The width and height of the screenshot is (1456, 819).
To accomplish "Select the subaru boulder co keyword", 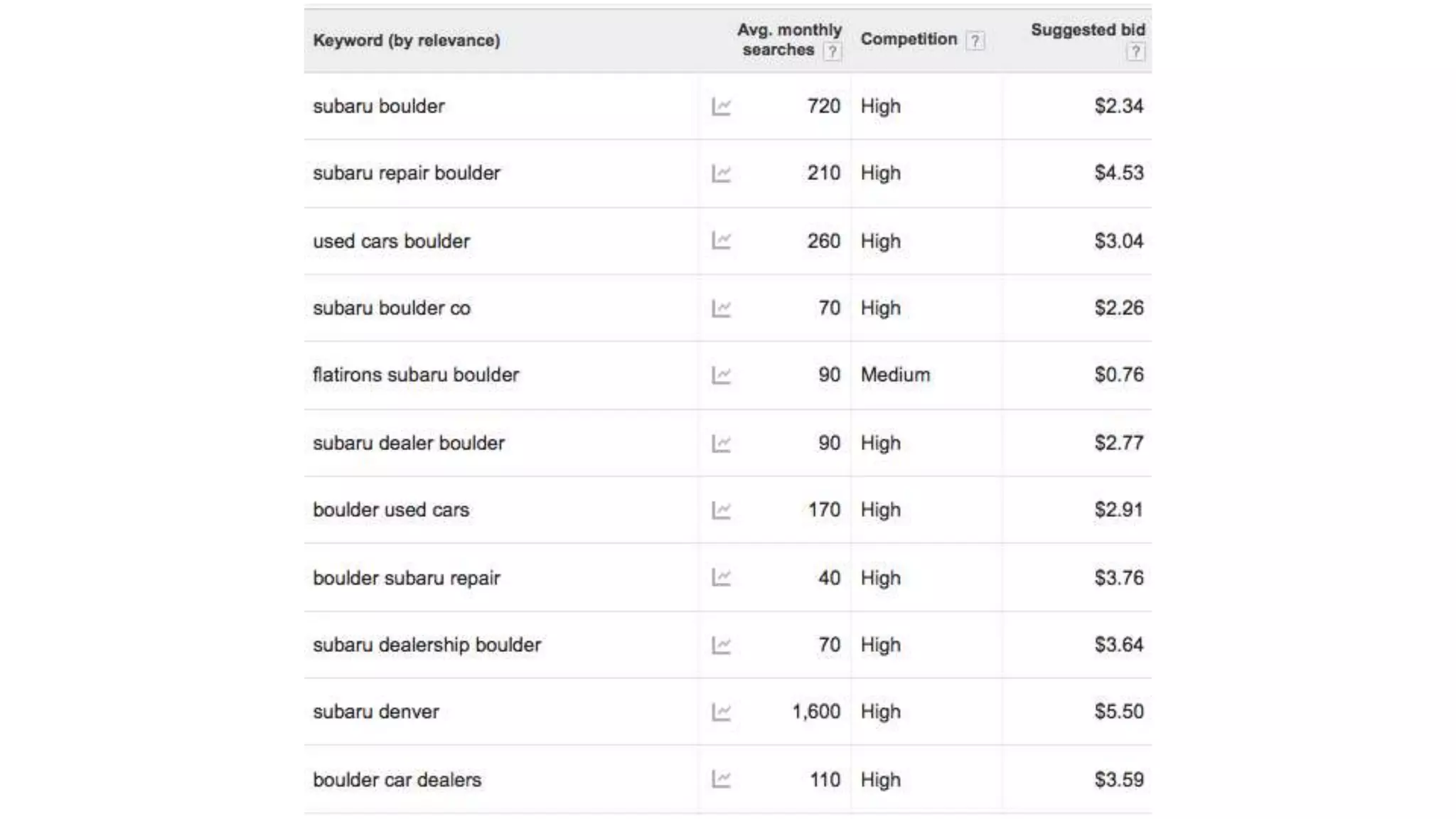I will point(392,309).
